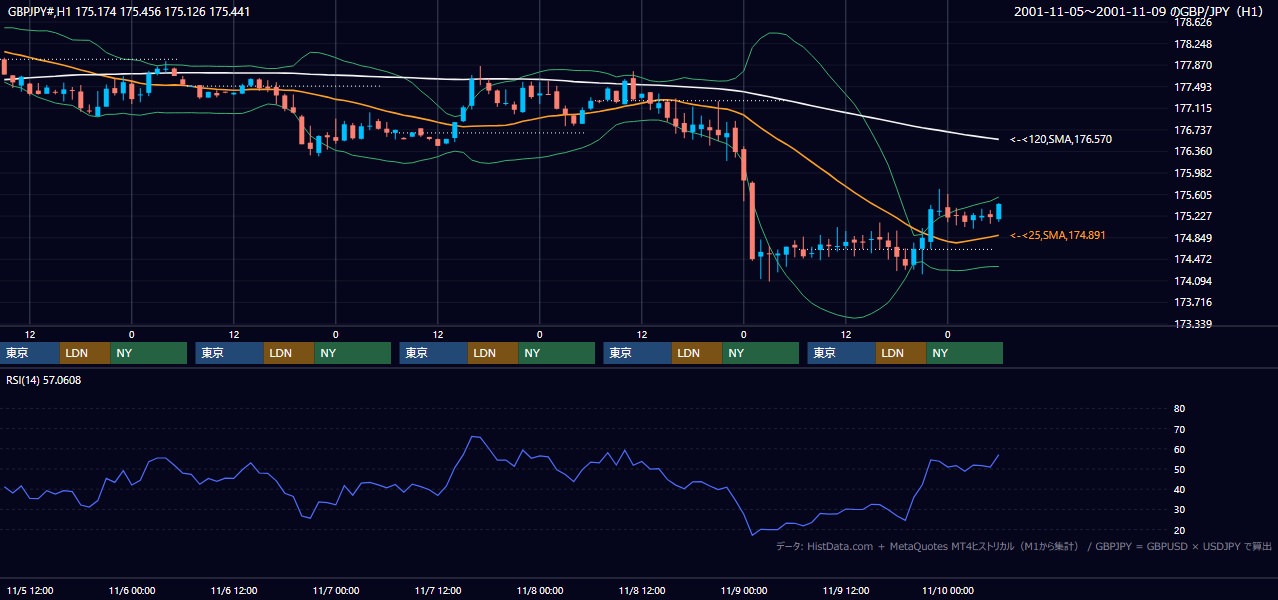Screen dimensions: 1278x600
Task: Click price axis value 173.716
Action: 1192,302
